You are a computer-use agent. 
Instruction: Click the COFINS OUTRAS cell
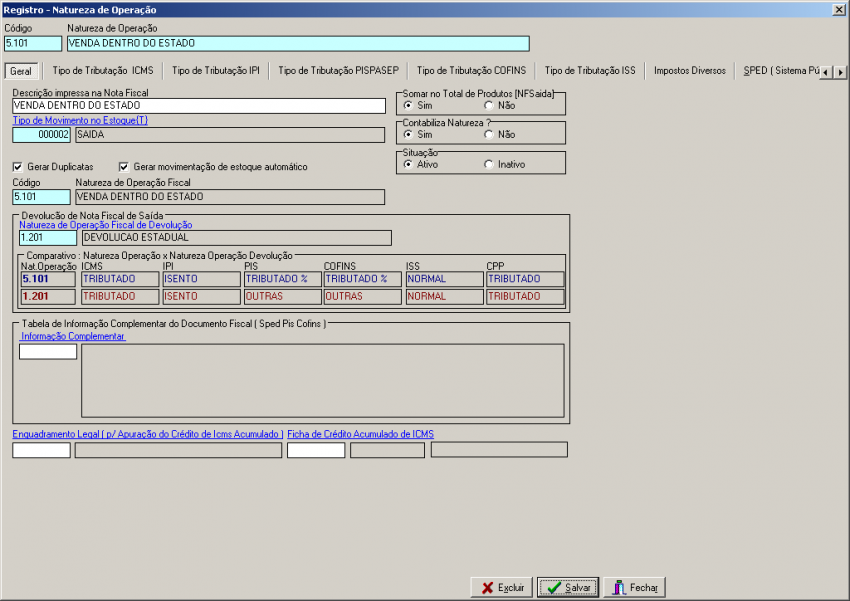click(x=363, y=296)
